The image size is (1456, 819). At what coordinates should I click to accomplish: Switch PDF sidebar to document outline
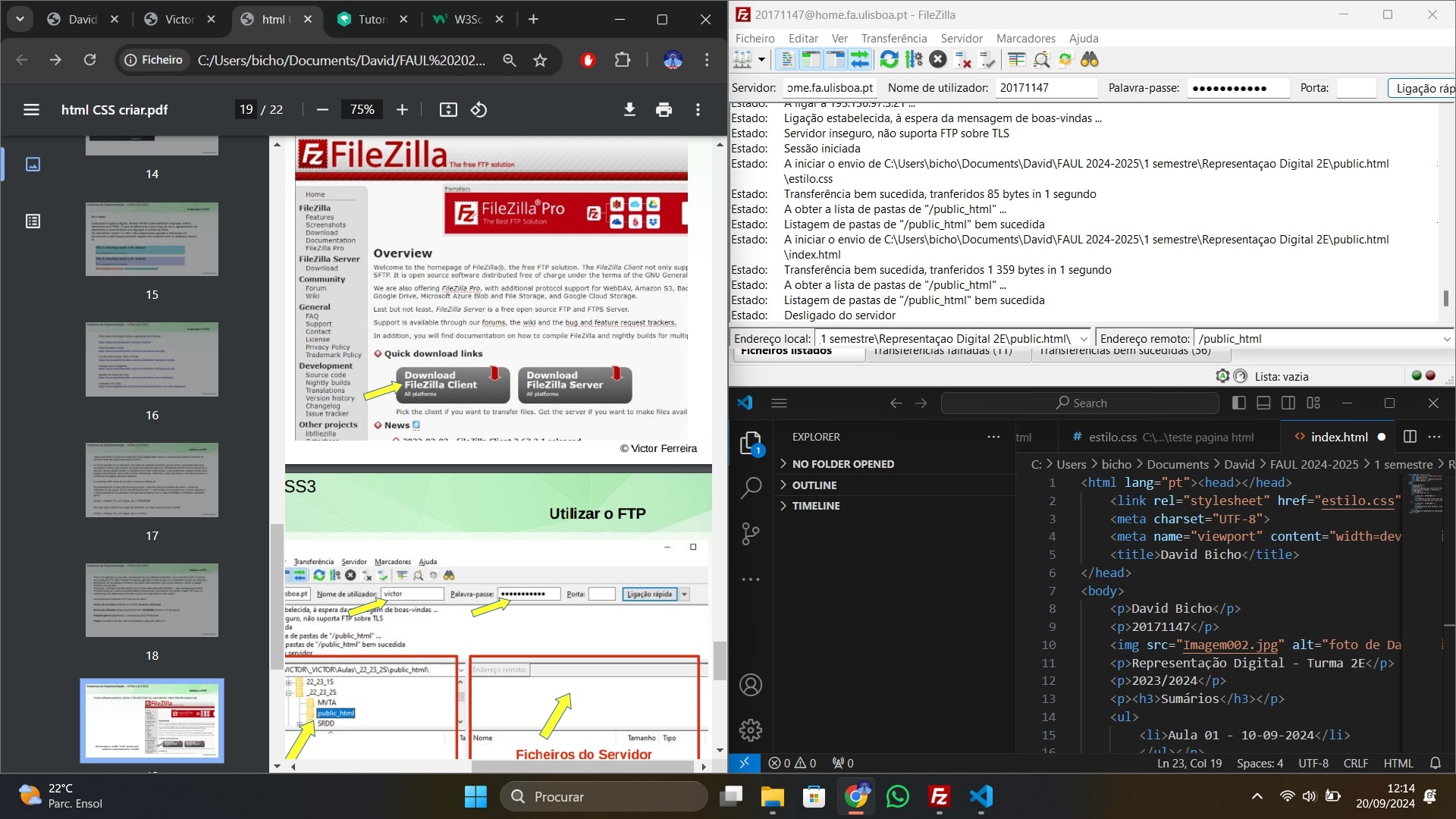(x=33, y=221)
